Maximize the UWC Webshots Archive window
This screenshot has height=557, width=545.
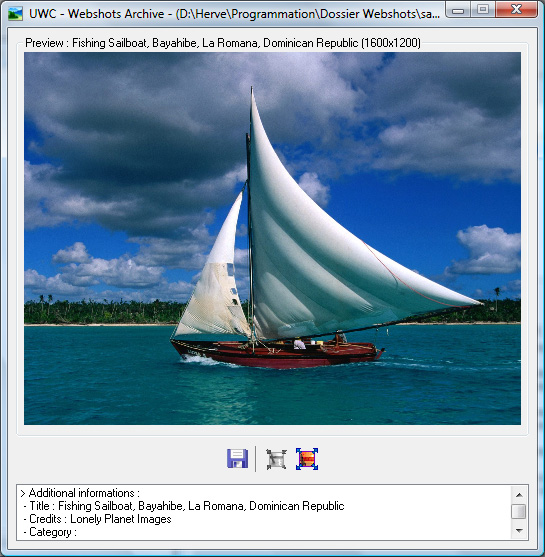(482, 10)
